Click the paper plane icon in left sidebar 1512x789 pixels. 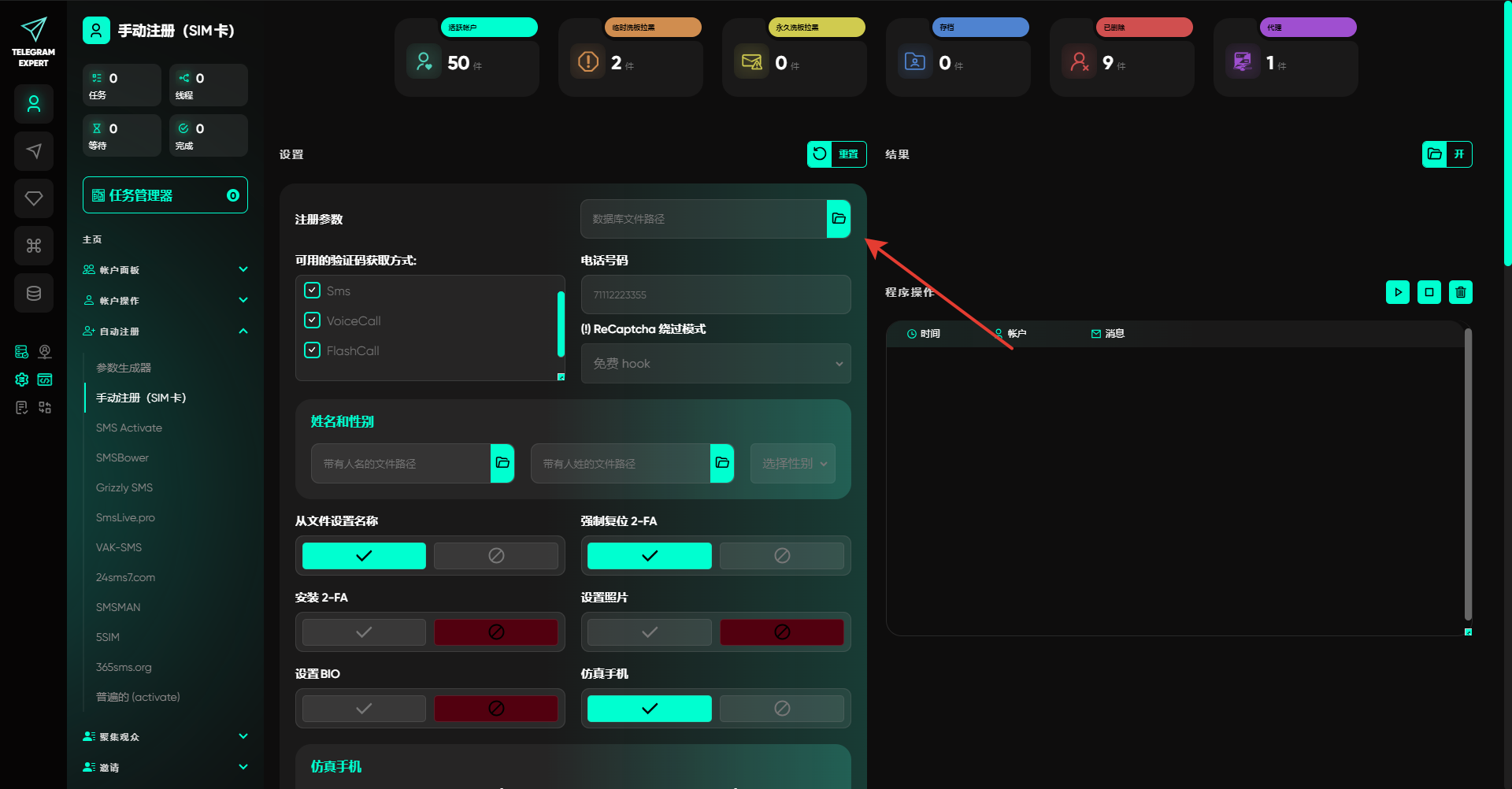click(x=34, y=151)
